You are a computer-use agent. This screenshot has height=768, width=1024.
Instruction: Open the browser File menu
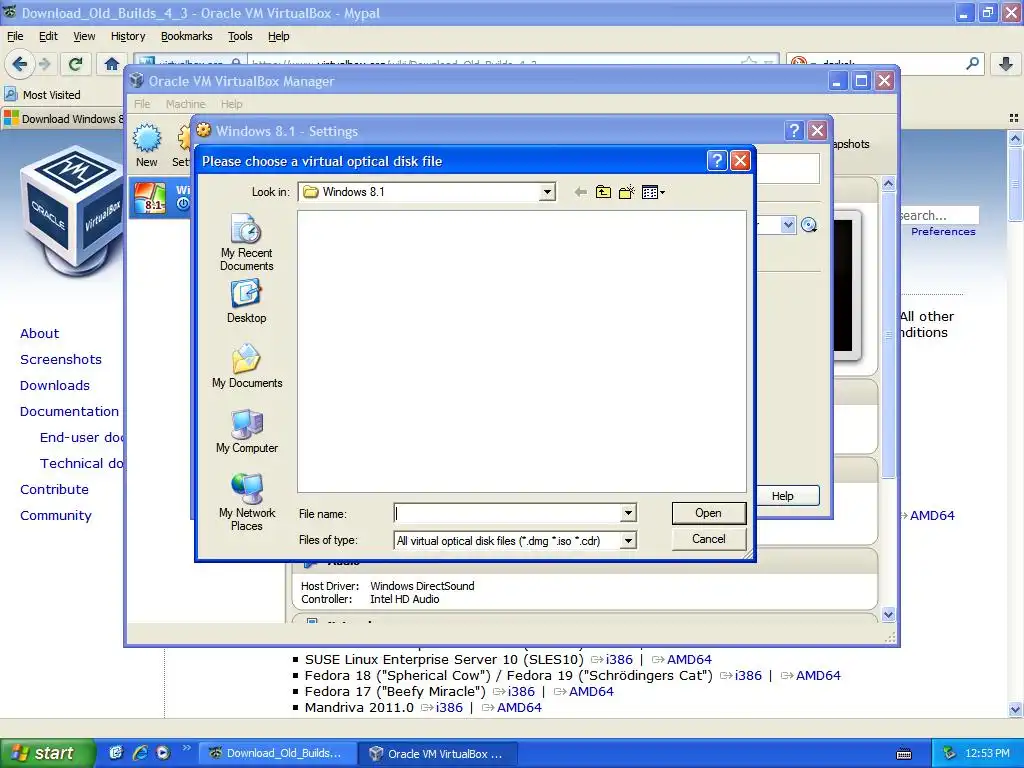click(x=15, y=37)
